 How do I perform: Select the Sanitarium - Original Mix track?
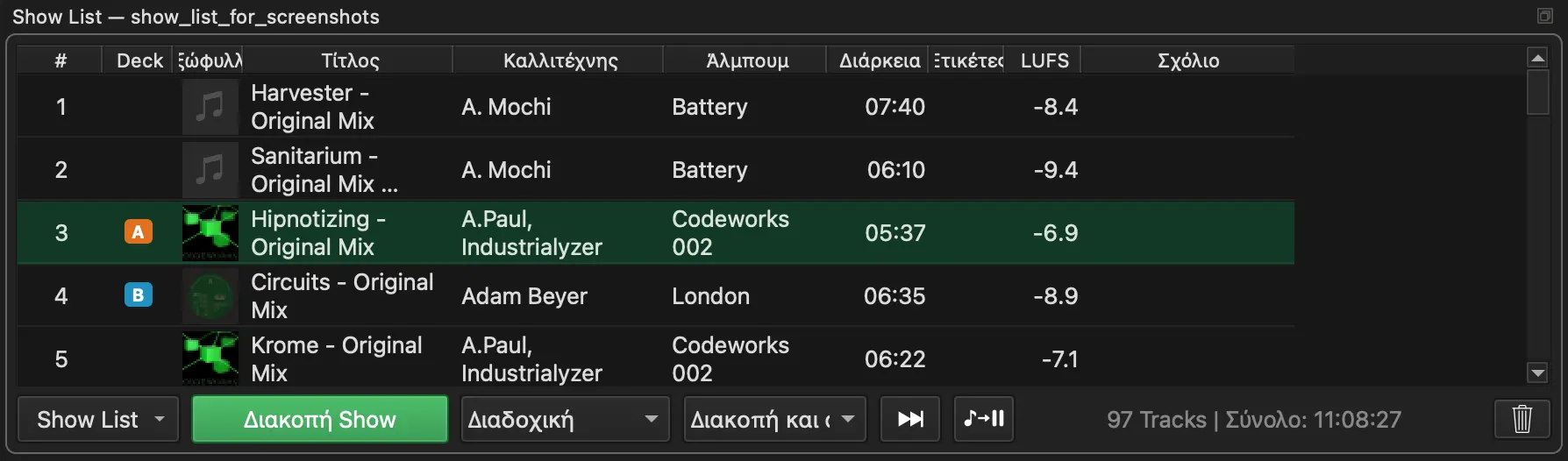(656, 169)
